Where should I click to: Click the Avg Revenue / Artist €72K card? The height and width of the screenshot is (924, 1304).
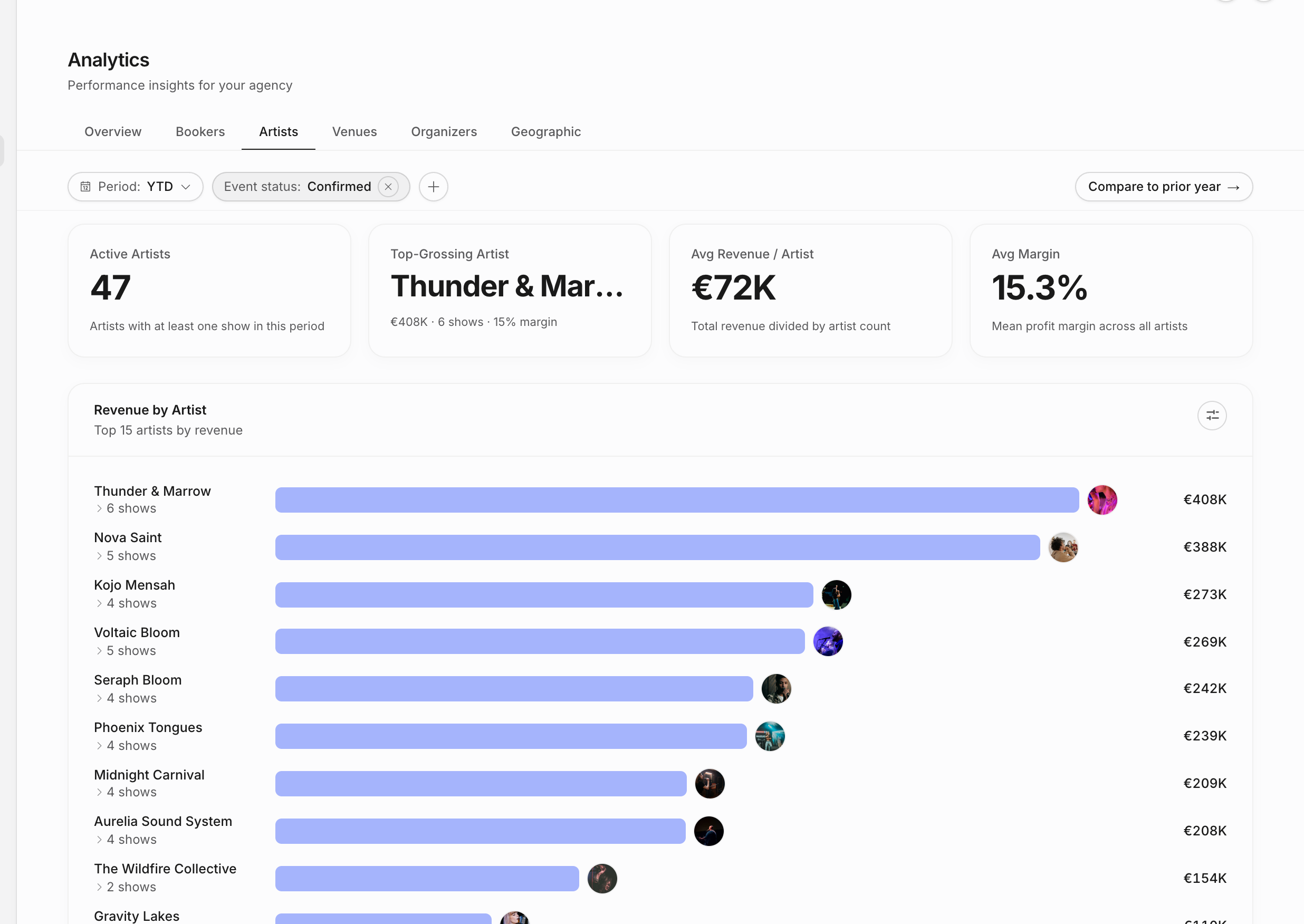pyautogui.click(x=810, y=290)
